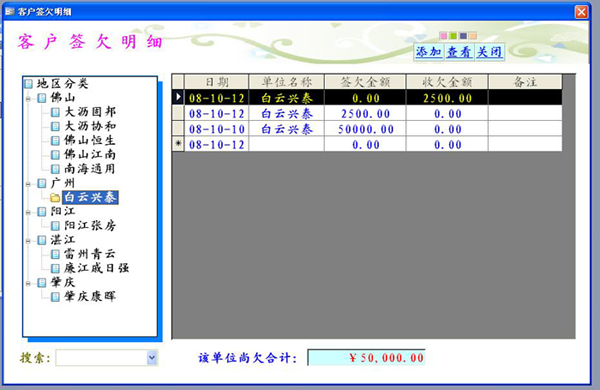Close the 客户签欠明细 window
Image resolution: width=600 pixels, height=390 pixels.
581,12
